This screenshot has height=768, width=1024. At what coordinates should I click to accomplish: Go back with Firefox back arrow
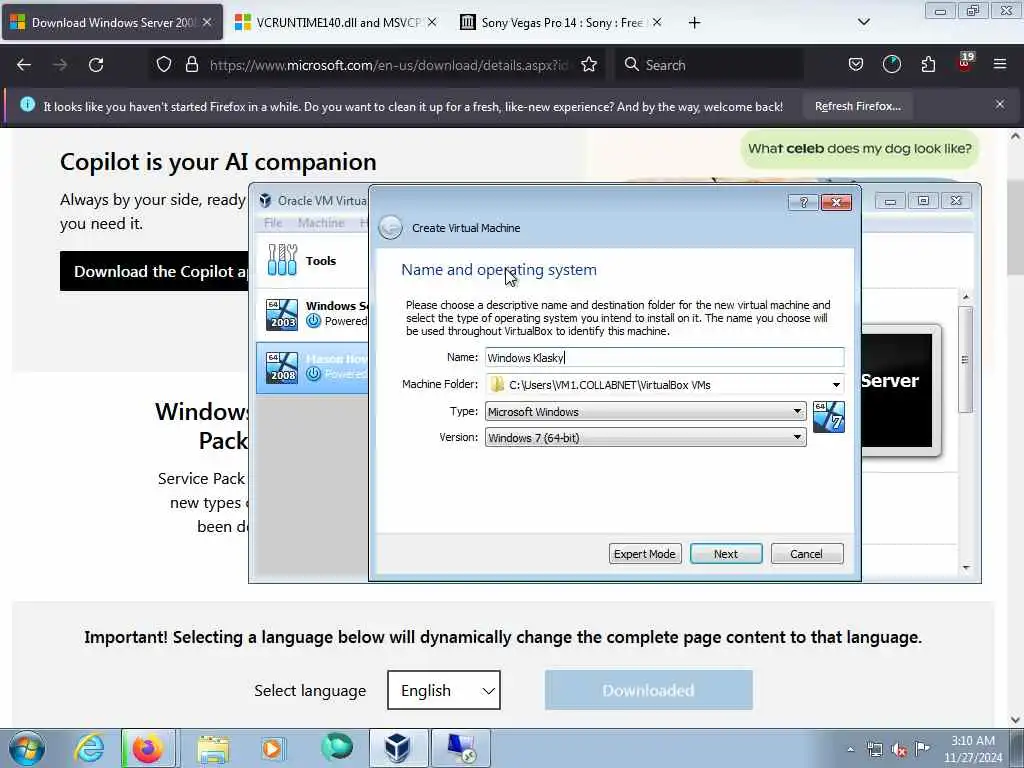point(24,65)
